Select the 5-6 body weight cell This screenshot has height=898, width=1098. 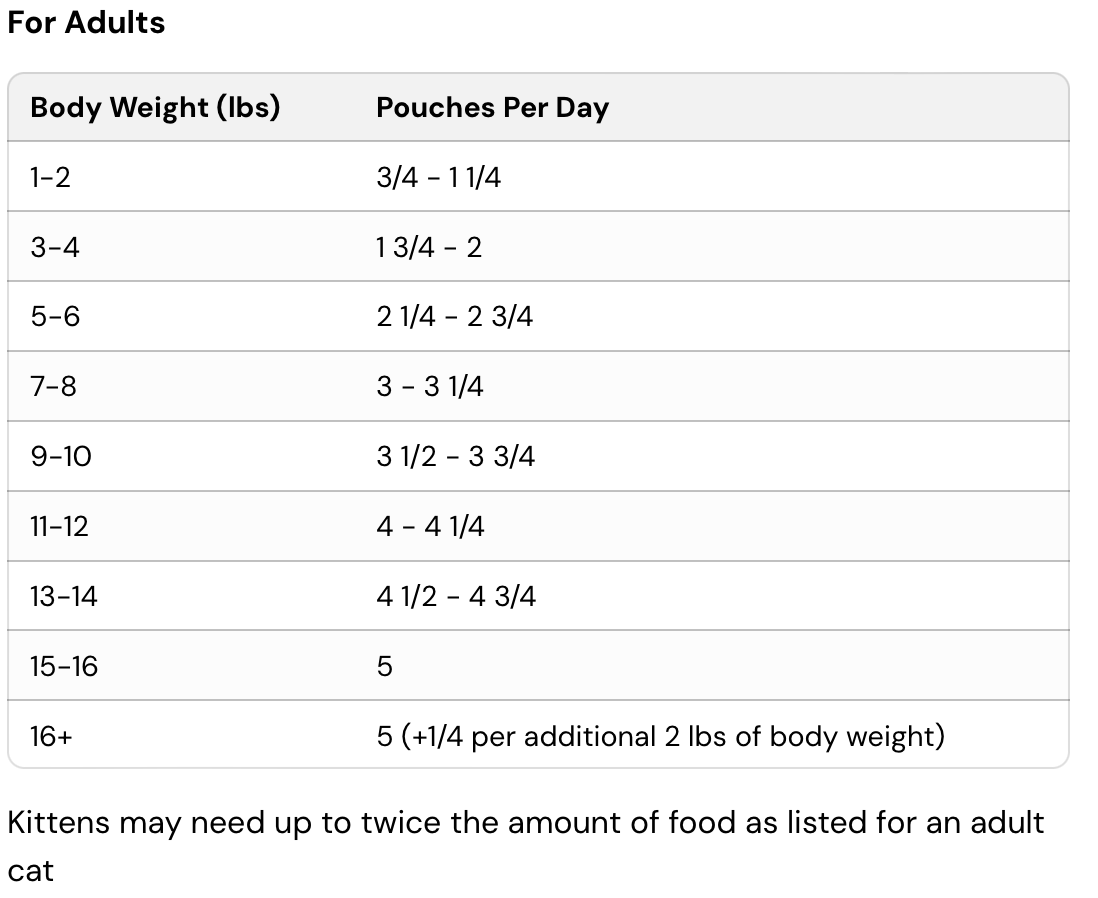(55, 317)
